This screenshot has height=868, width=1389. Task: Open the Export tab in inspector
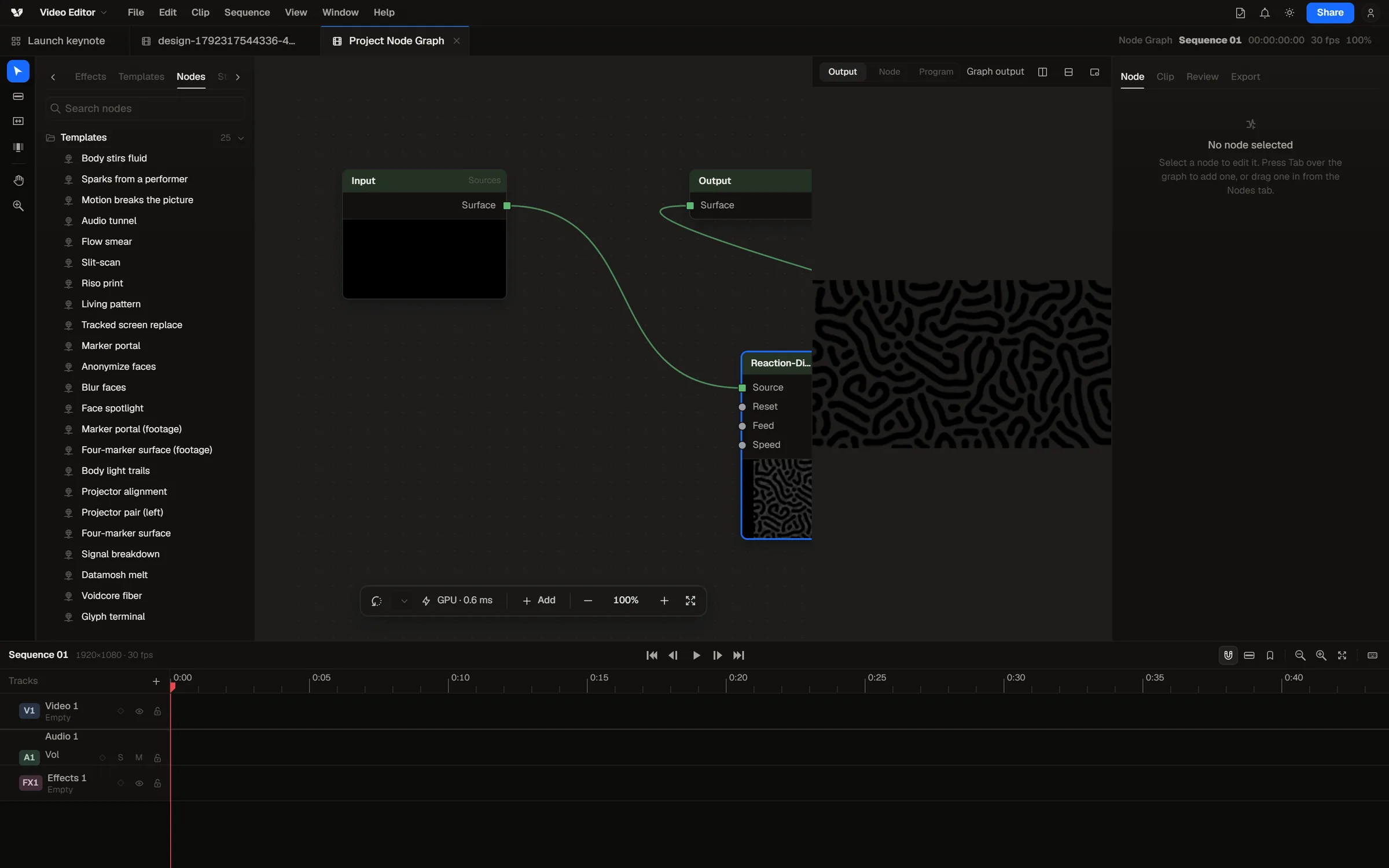point(1245,76)
